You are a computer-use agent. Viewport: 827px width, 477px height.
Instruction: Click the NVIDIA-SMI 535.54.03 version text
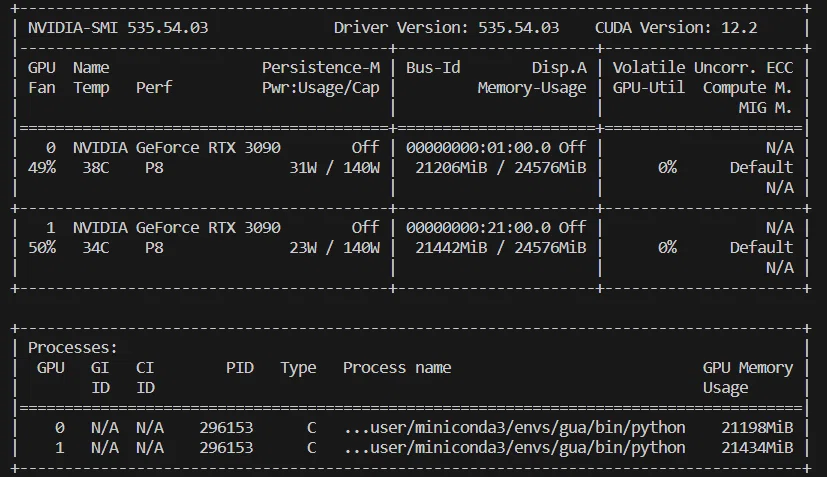point(118,27)
